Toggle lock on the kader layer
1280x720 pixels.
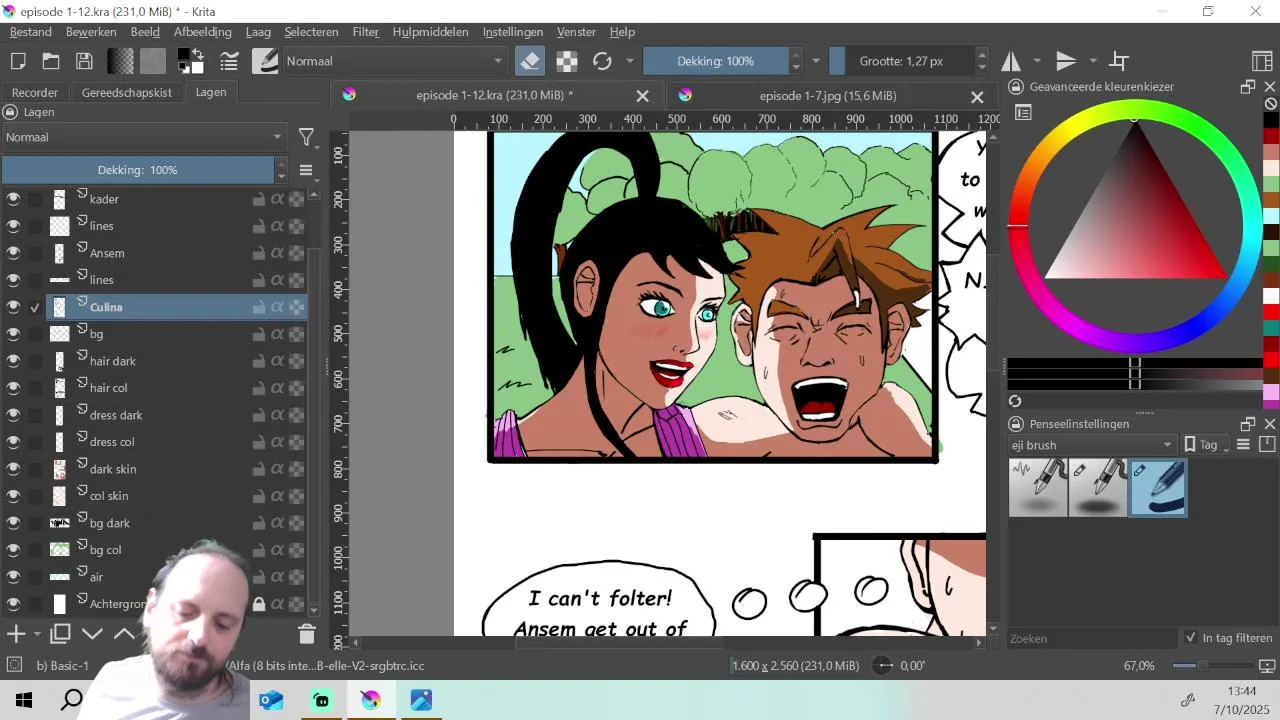259,199
